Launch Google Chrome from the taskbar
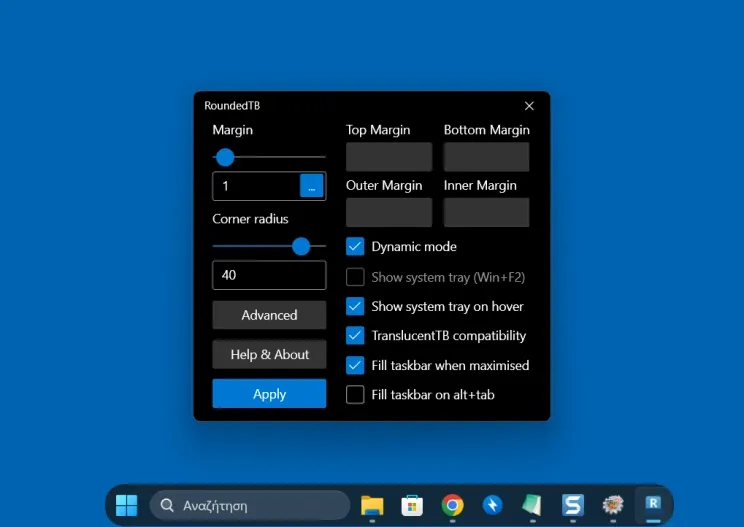 (452, 505)
